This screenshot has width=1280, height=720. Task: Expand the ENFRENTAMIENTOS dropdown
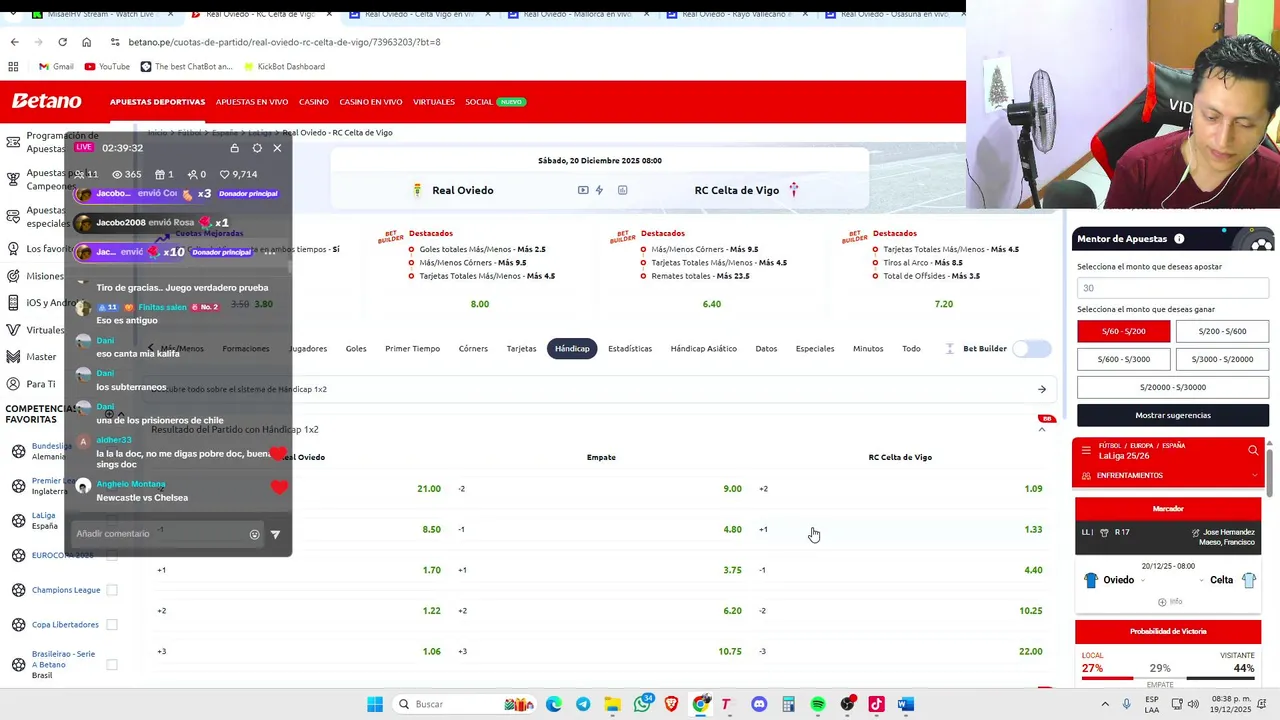pos(1254,475)
